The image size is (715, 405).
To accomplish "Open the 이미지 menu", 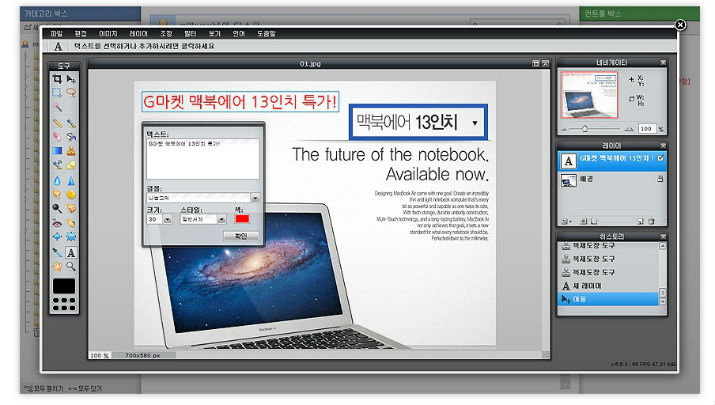I will coord(108,34).
